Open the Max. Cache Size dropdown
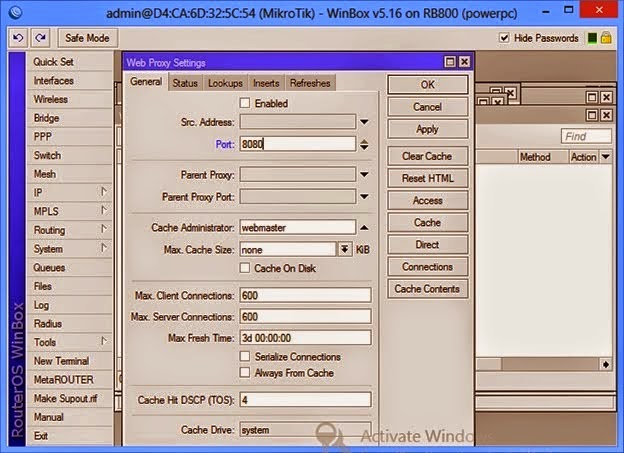624x453 pixels. (x=345, y=250)
